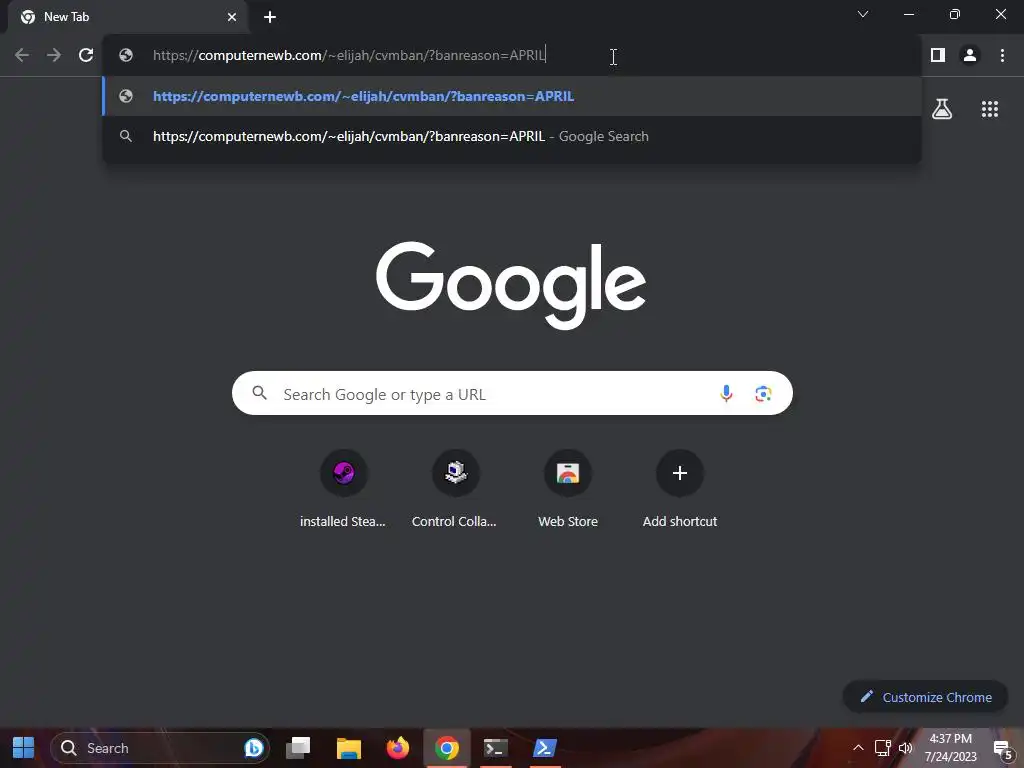Screen dimensions: 1024x768
Task: Choose the Google Search suggestion for the URL
Action: 512,136
